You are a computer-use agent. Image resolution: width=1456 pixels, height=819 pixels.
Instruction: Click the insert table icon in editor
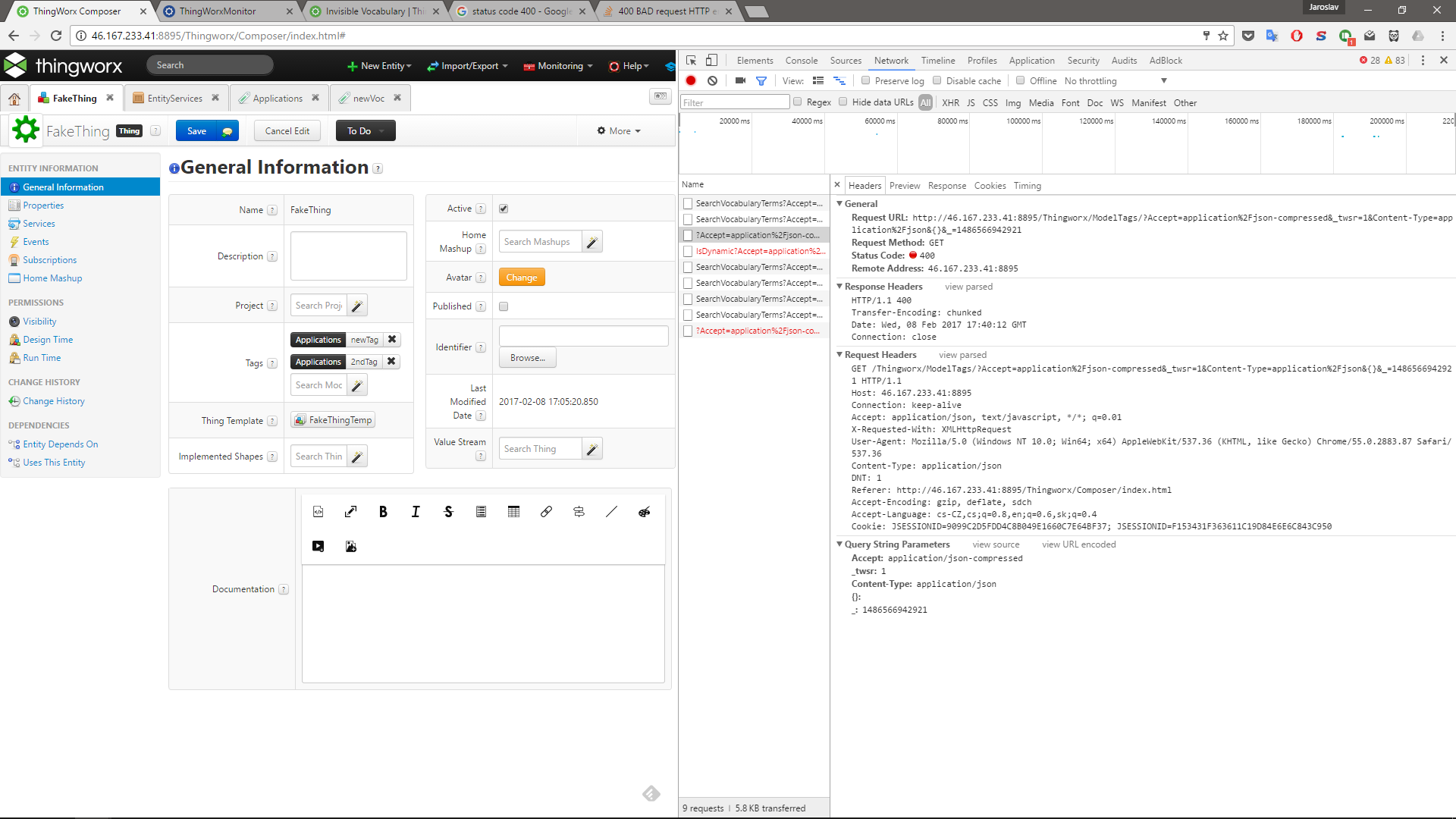pos(513,512)
